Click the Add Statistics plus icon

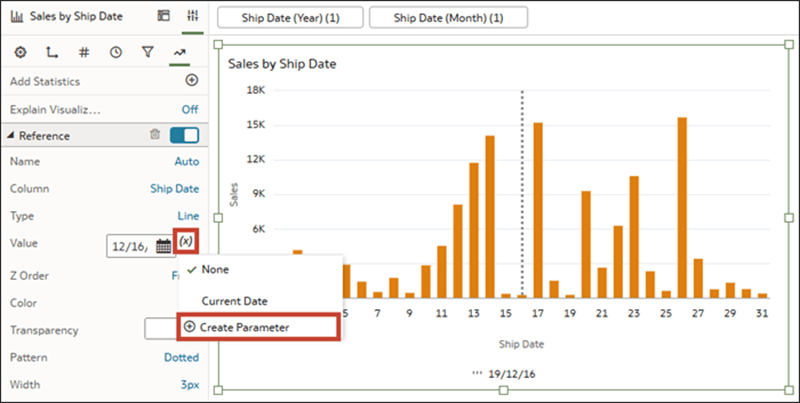coord(191,81)
